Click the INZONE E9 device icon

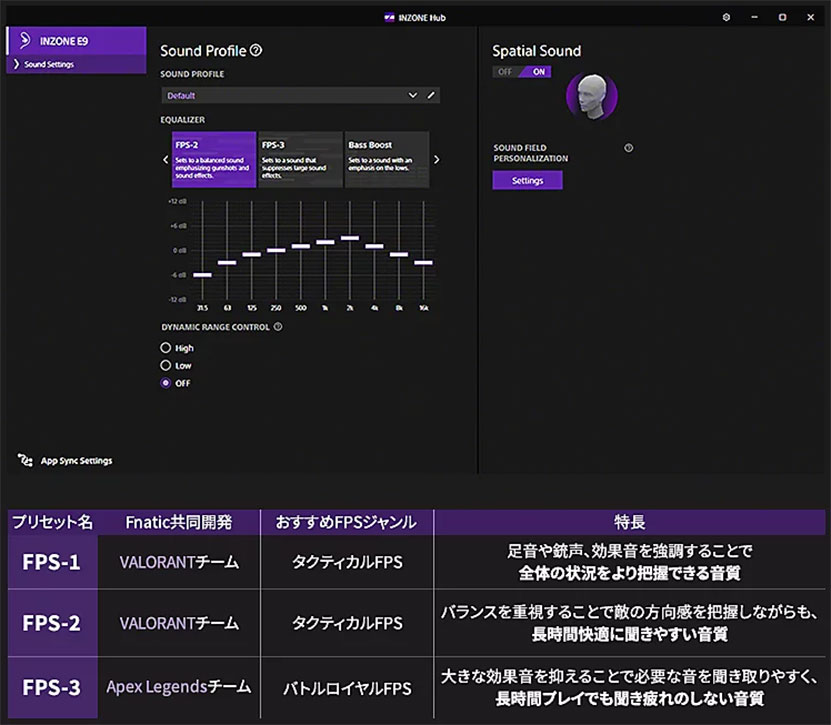point(24,40)
